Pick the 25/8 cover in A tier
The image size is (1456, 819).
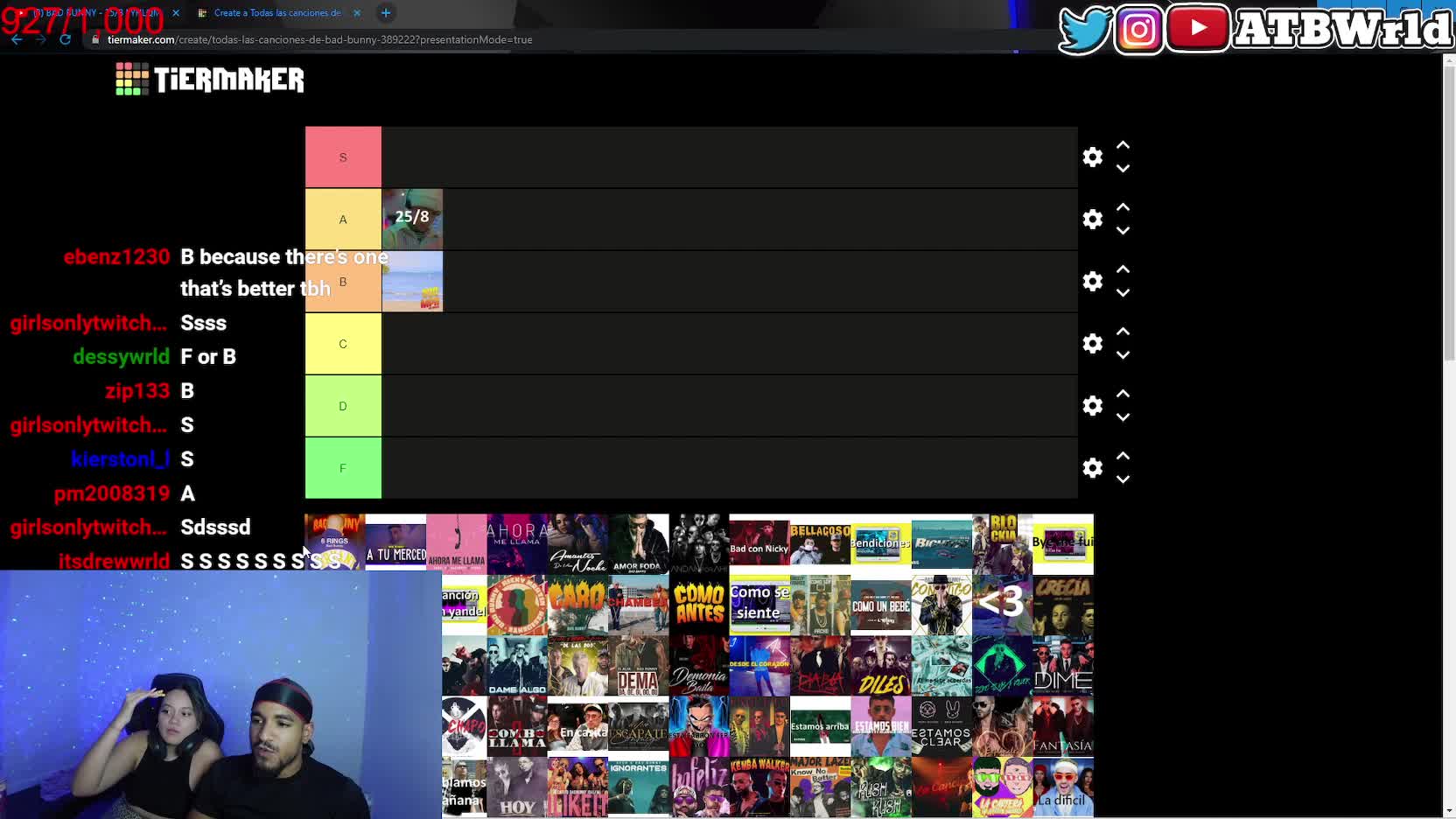[x=412, y=220]
